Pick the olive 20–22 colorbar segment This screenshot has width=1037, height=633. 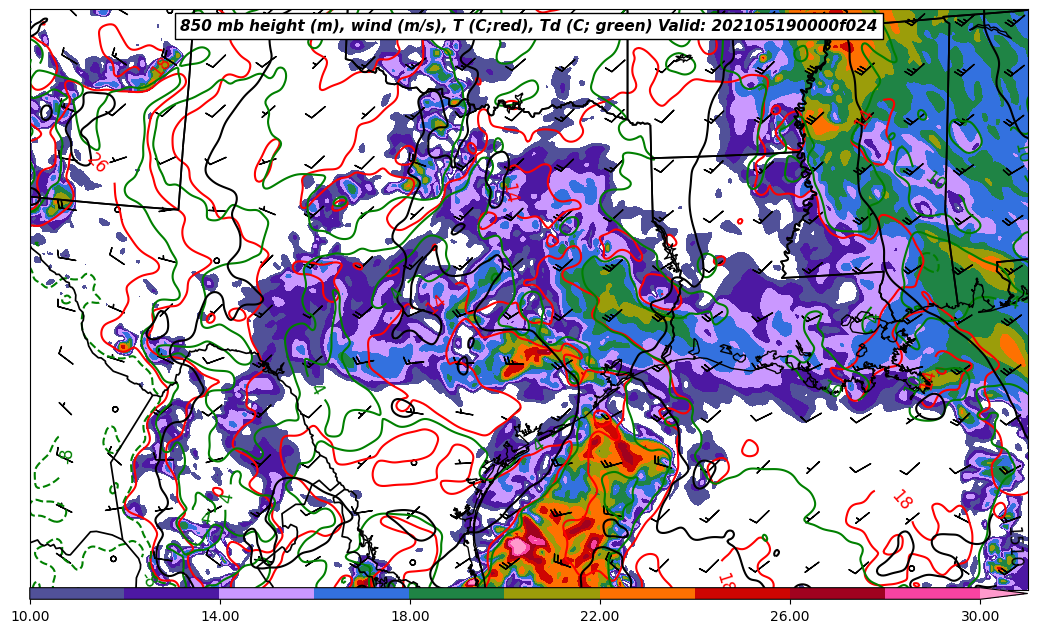tap(552, 593)
